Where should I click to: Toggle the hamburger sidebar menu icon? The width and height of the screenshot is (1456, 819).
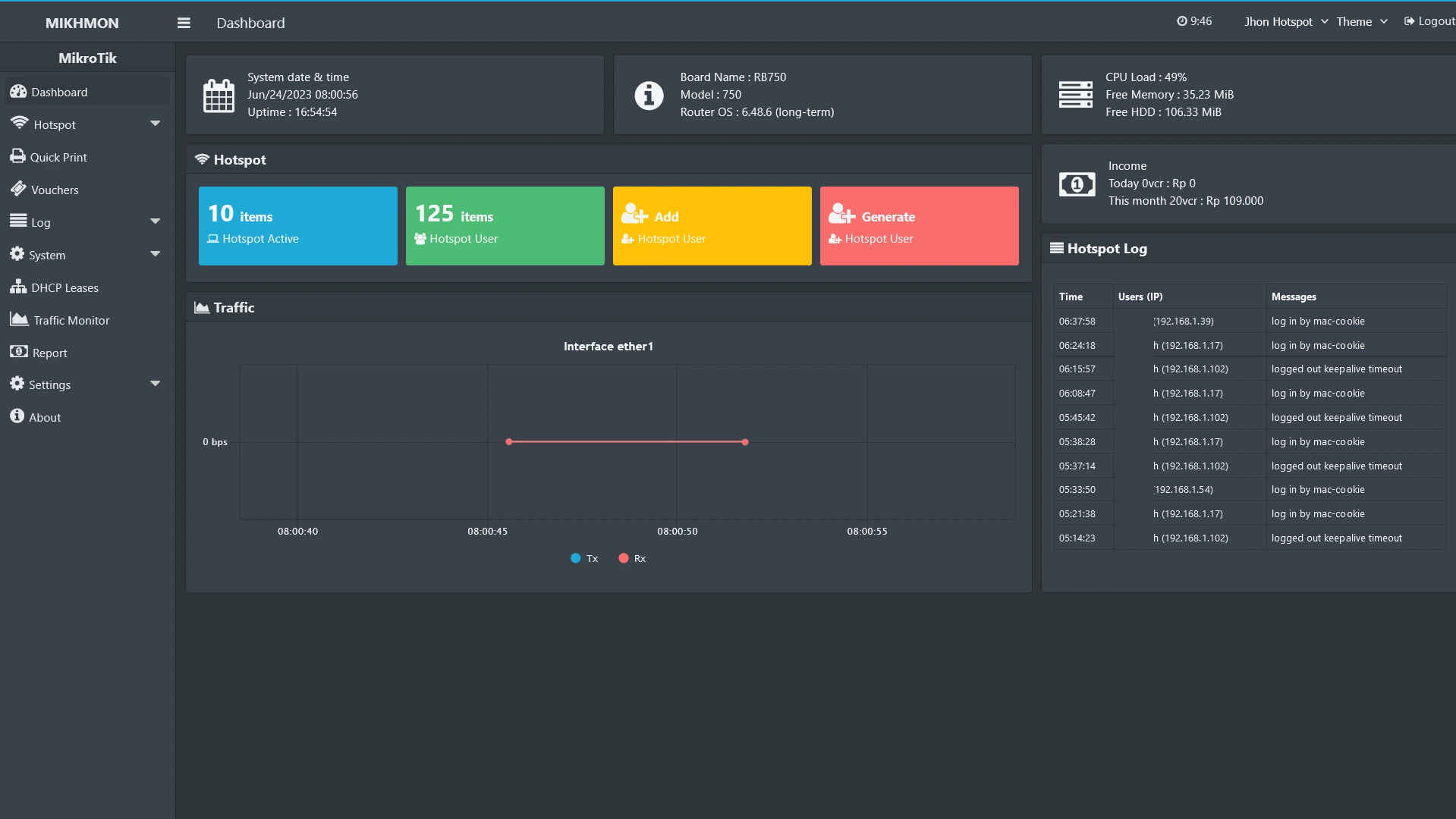pos(184,23)
